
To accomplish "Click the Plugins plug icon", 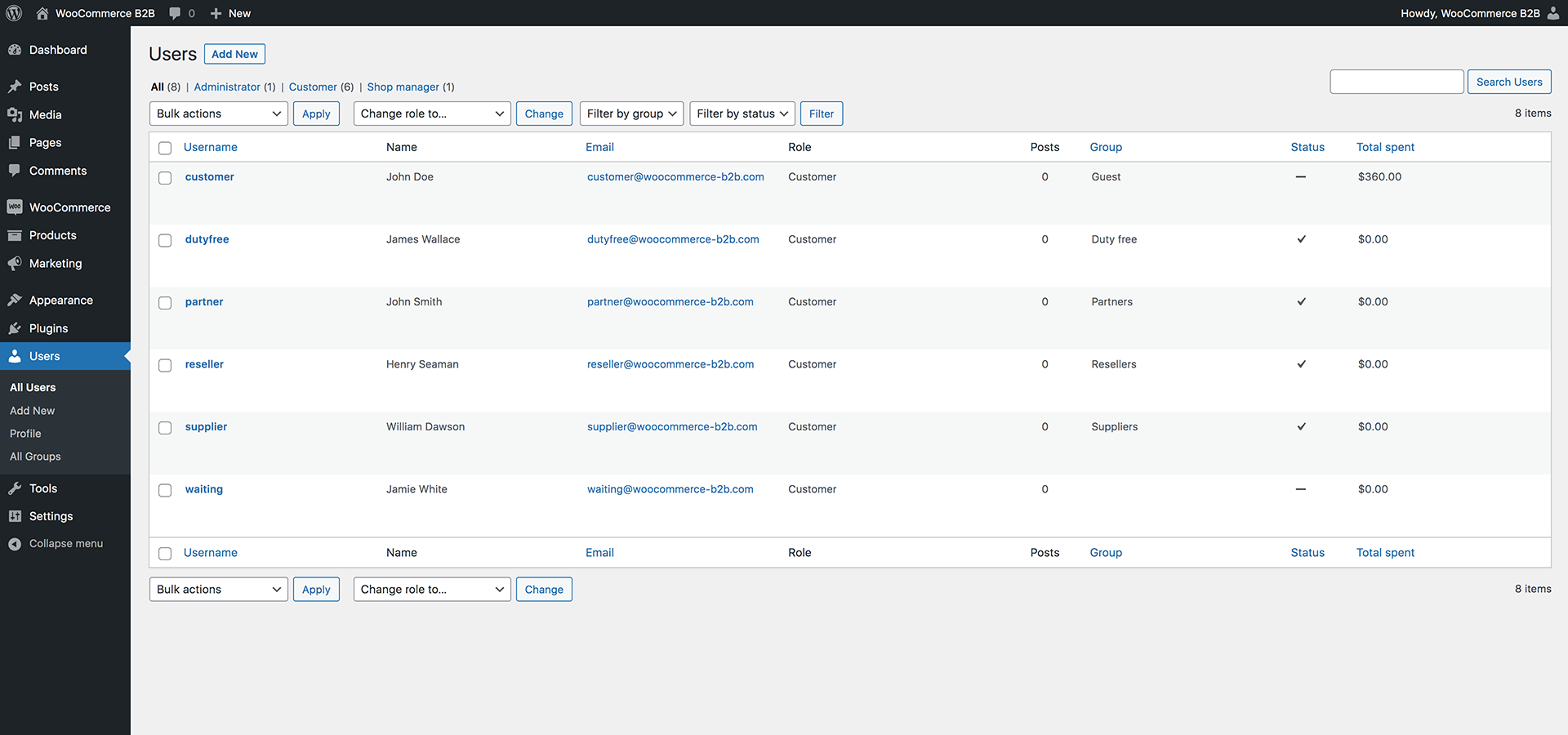I will pos(15,328).
